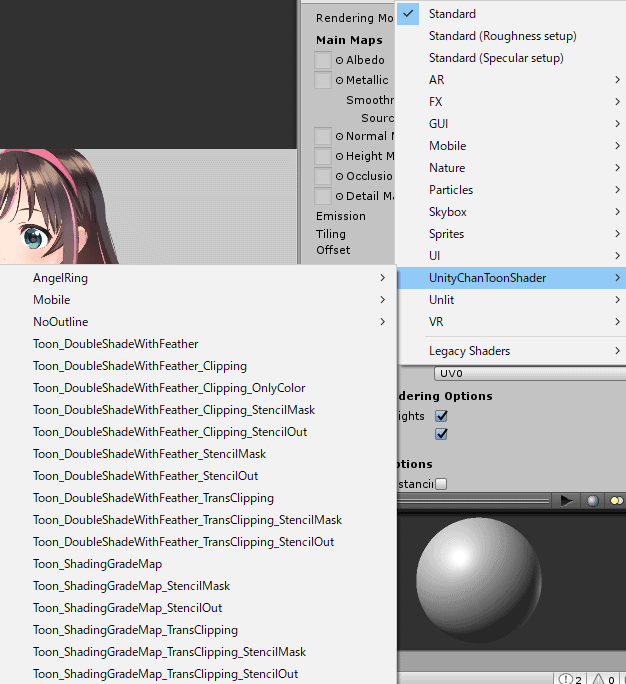This screenshot has height=684, width=626.
Task: Click the Albedo texture slot
Action: point(323,60)
